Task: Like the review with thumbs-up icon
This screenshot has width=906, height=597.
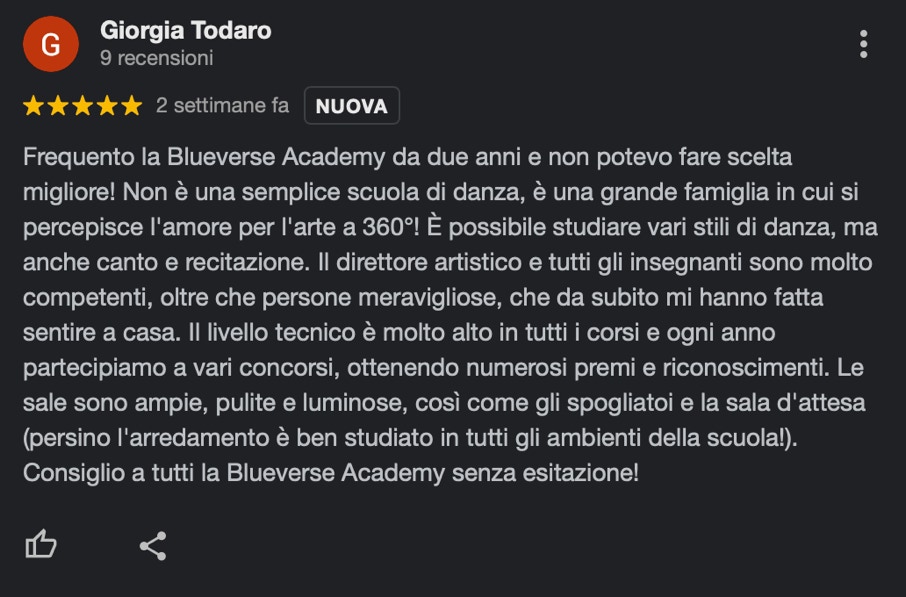Action: pos(41,545)
